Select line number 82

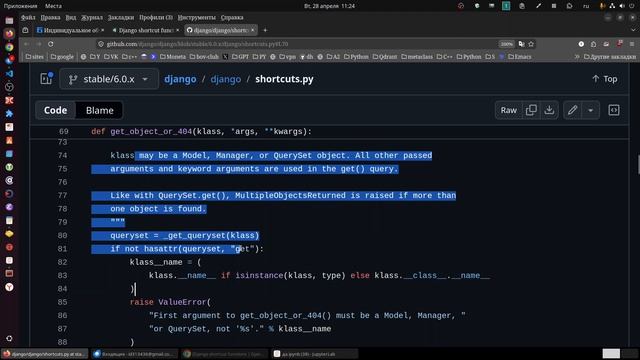[x=62, y=262]
